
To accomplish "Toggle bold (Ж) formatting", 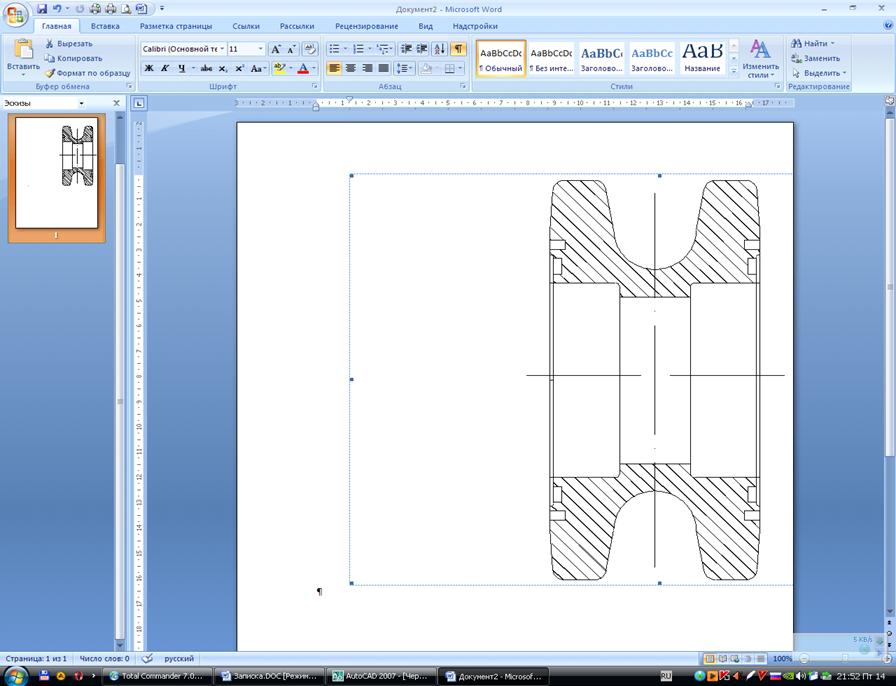I will tap(149, 69).
